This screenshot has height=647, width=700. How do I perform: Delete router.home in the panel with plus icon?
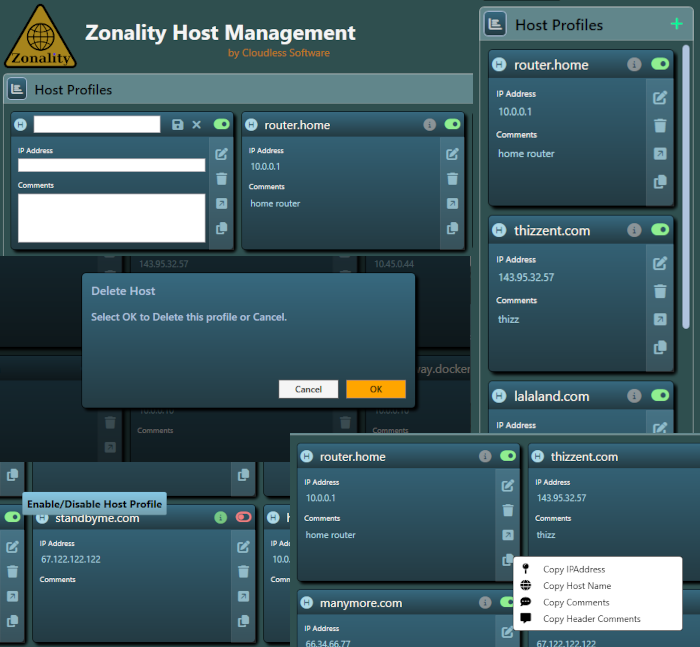pos(660,125)
